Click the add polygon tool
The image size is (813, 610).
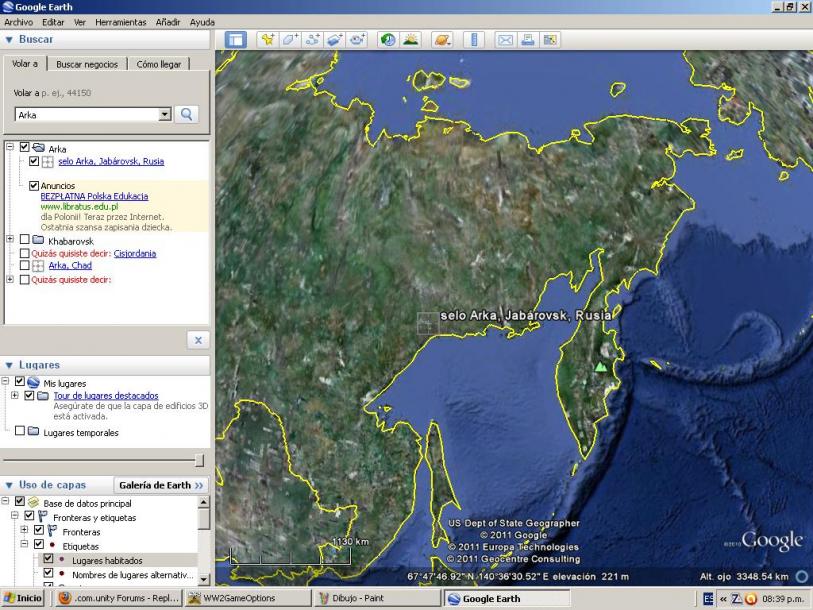point(291,40)
